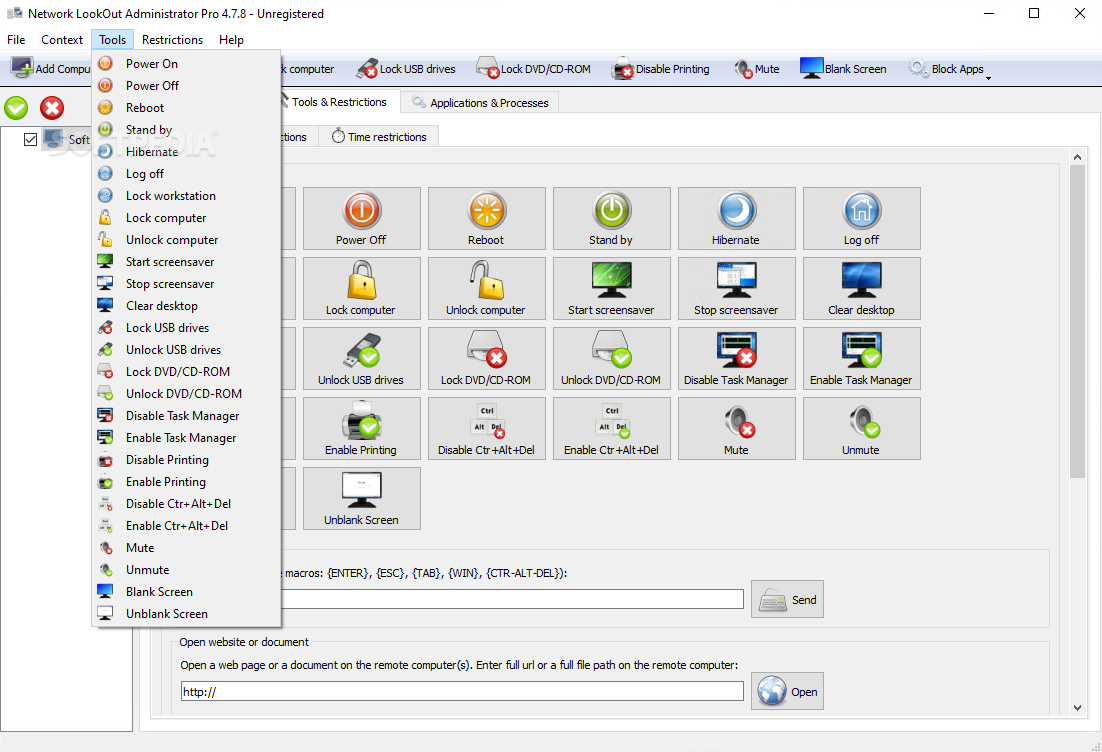The height and width of the screenshot is (752, 1102).
Task: Click the Enable Ctr+Alt+Del tile
Action: click(611, 429)
